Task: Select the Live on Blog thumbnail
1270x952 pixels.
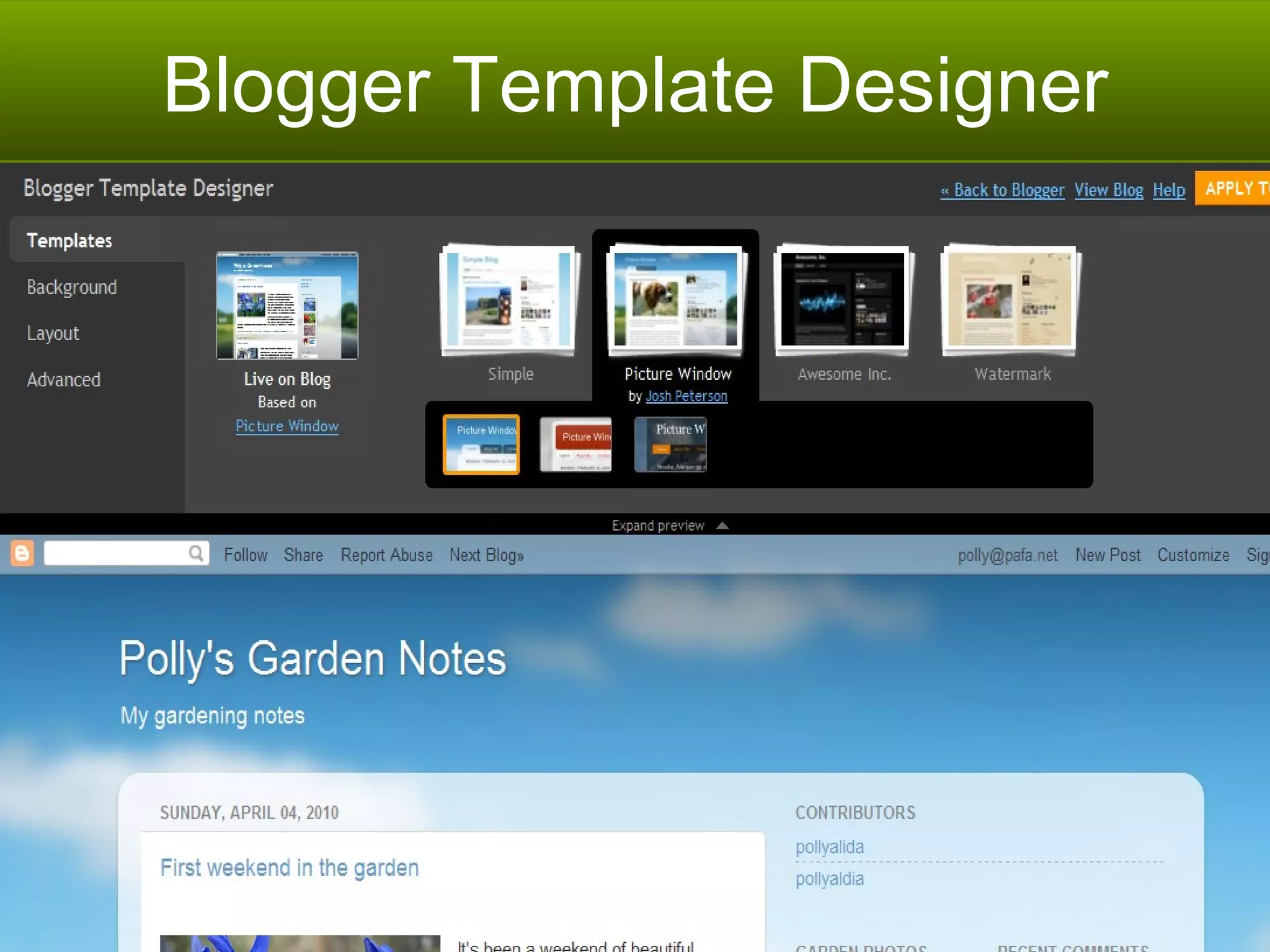Action: tap(287, 306)
